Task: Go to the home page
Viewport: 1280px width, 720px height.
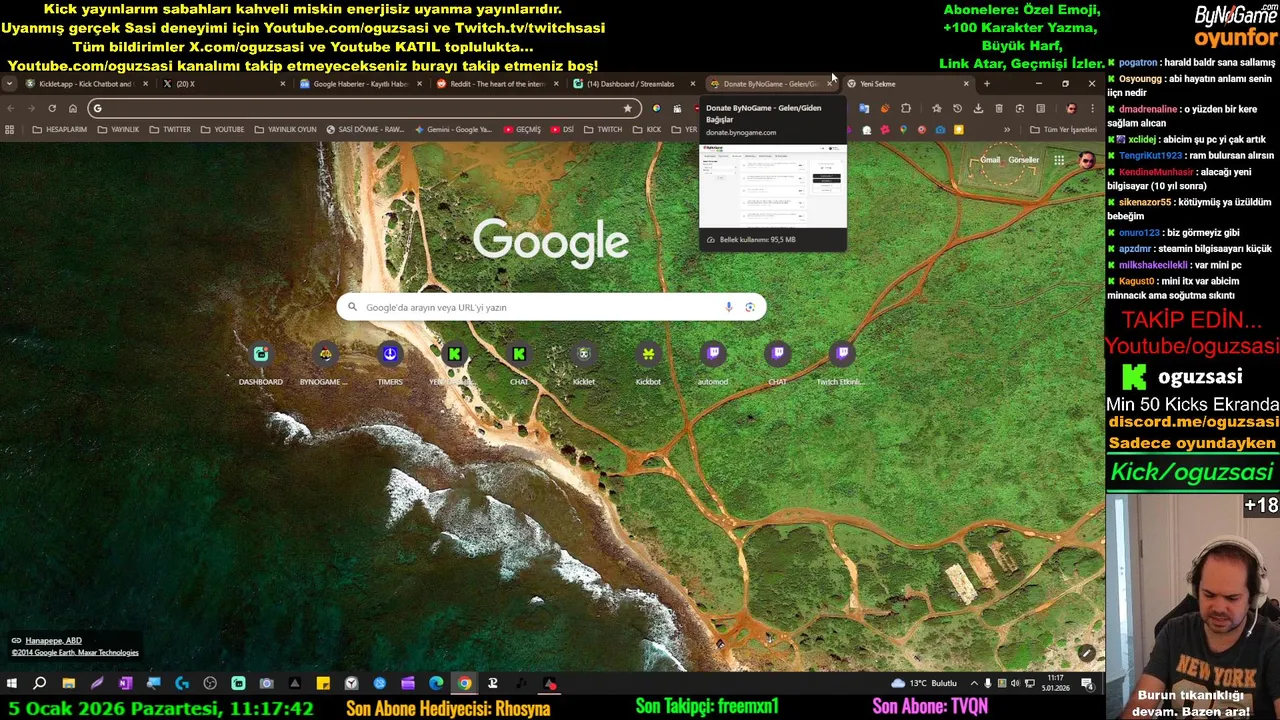Action: tap(73, 108)
